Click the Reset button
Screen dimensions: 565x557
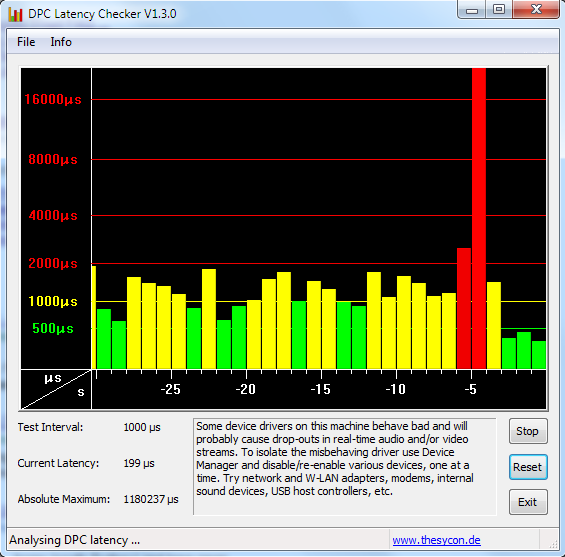tap(528, 467)
